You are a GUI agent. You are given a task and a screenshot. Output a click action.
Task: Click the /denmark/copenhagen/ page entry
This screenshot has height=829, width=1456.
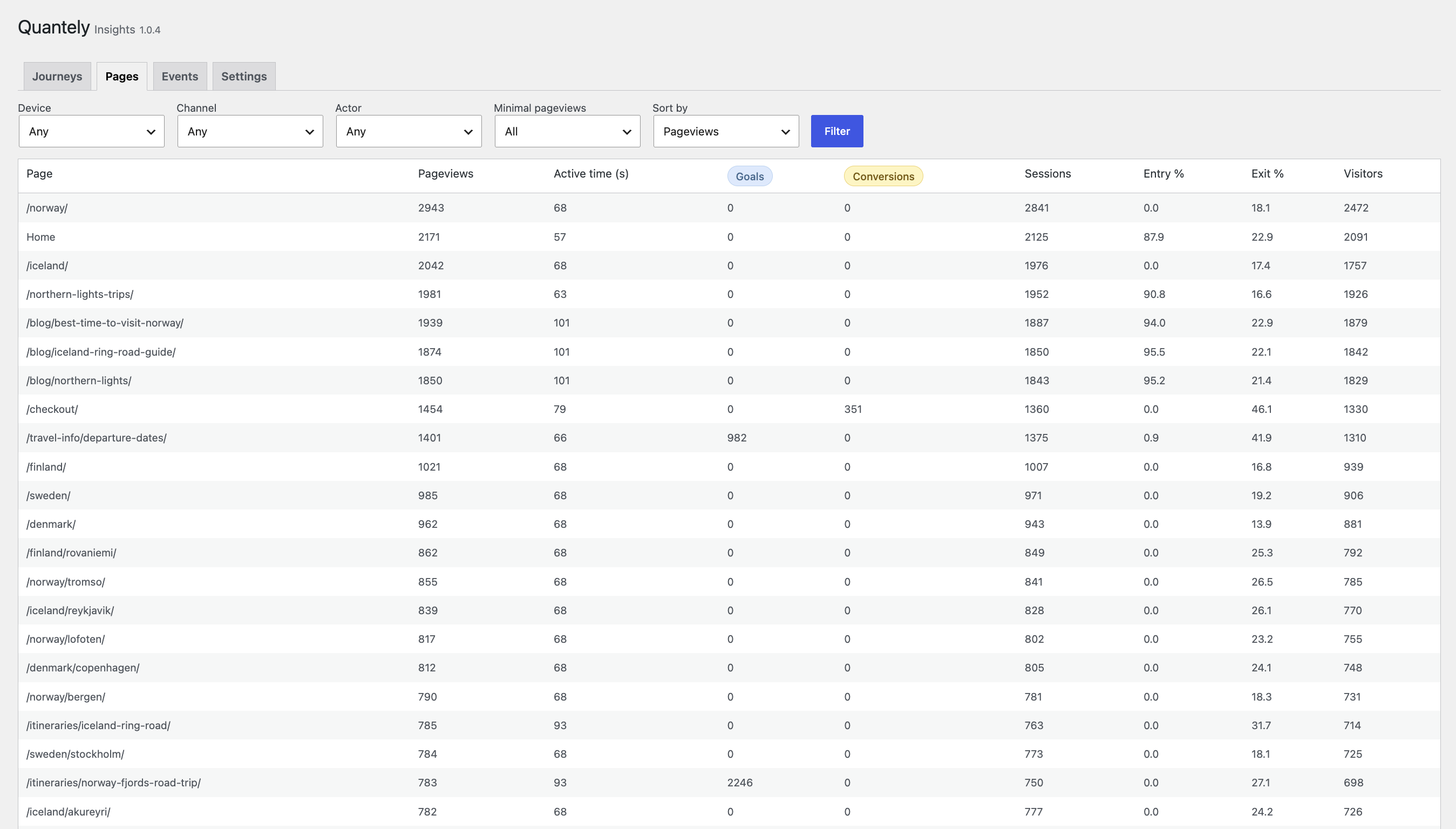[x=83, y=668]
